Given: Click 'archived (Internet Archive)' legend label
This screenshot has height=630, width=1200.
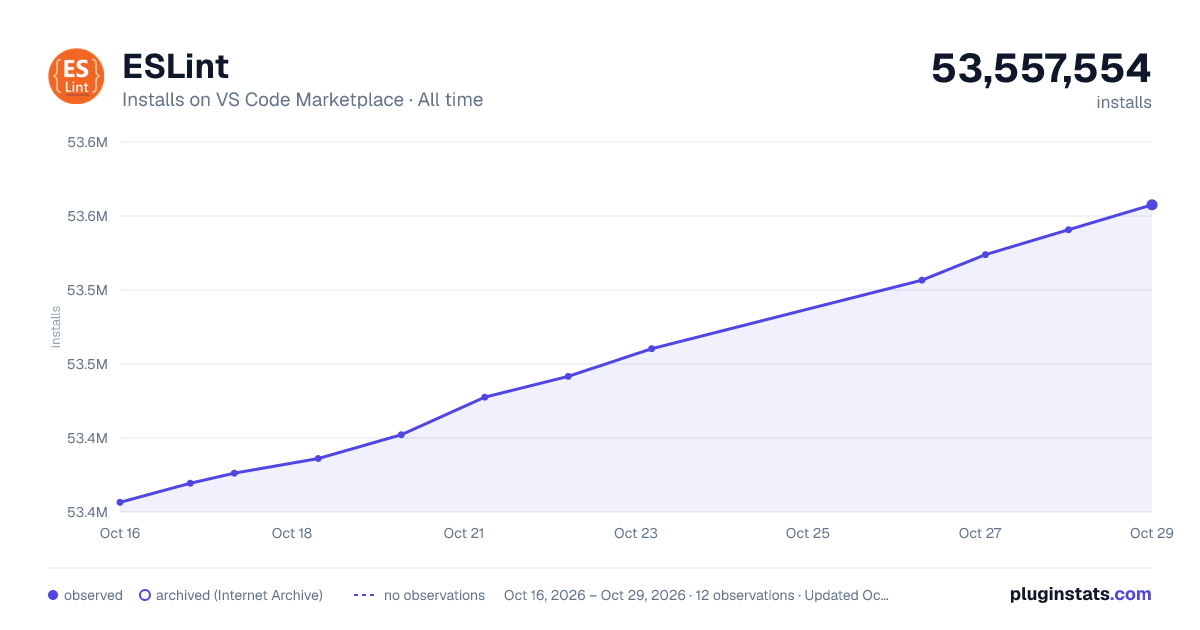Looking at the screenshot, I should tap(240, 595).
